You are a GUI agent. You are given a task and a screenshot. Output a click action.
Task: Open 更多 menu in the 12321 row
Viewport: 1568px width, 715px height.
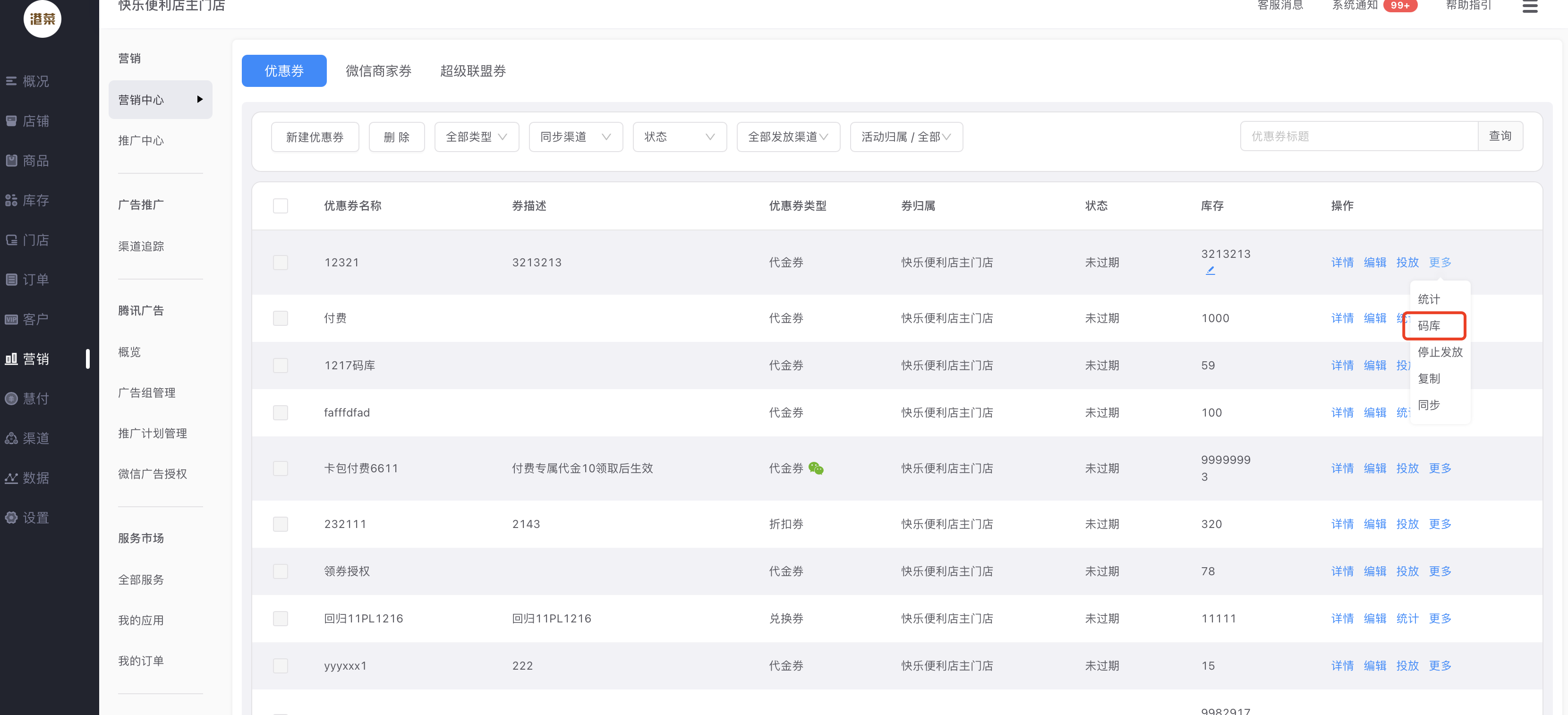1440,262
